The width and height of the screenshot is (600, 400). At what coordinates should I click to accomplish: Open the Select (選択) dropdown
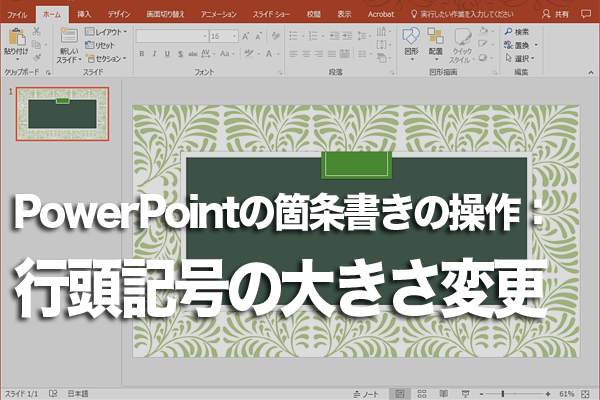pos(520,59)
